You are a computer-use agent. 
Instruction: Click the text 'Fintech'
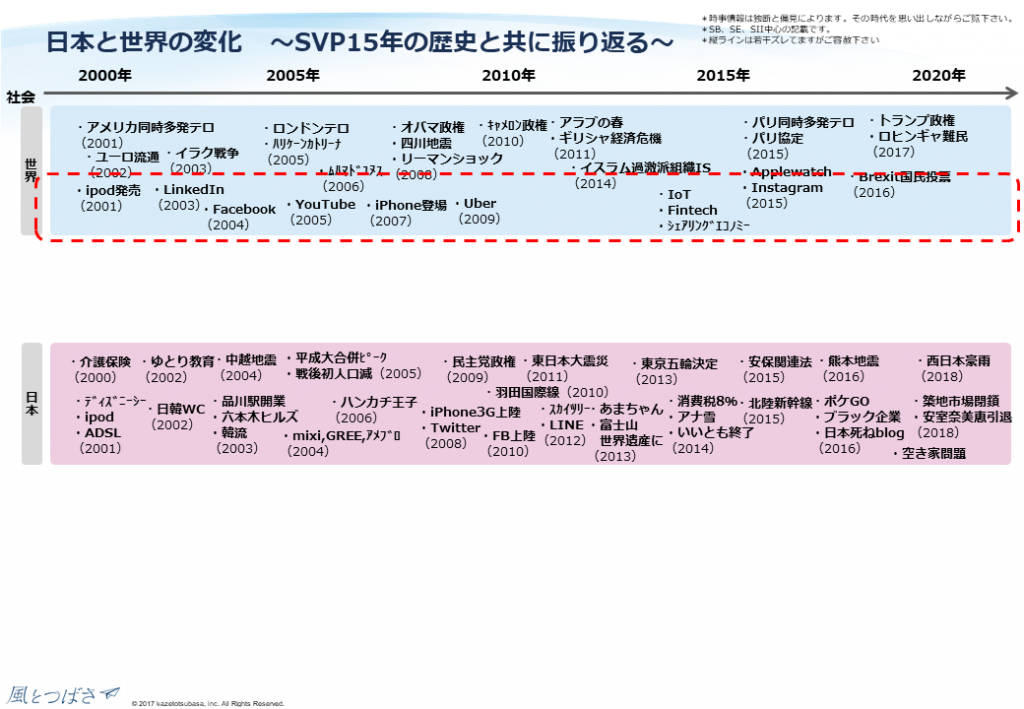[692, 210]
